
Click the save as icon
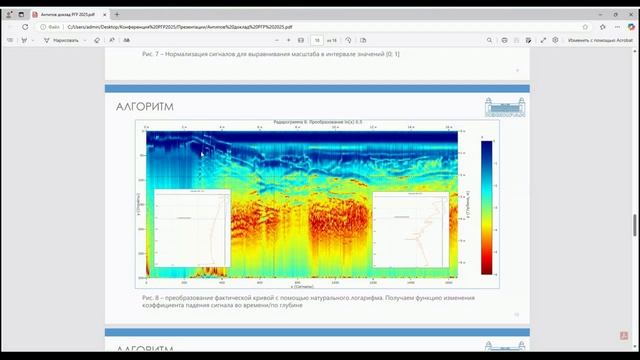click(x=529, y=40)
